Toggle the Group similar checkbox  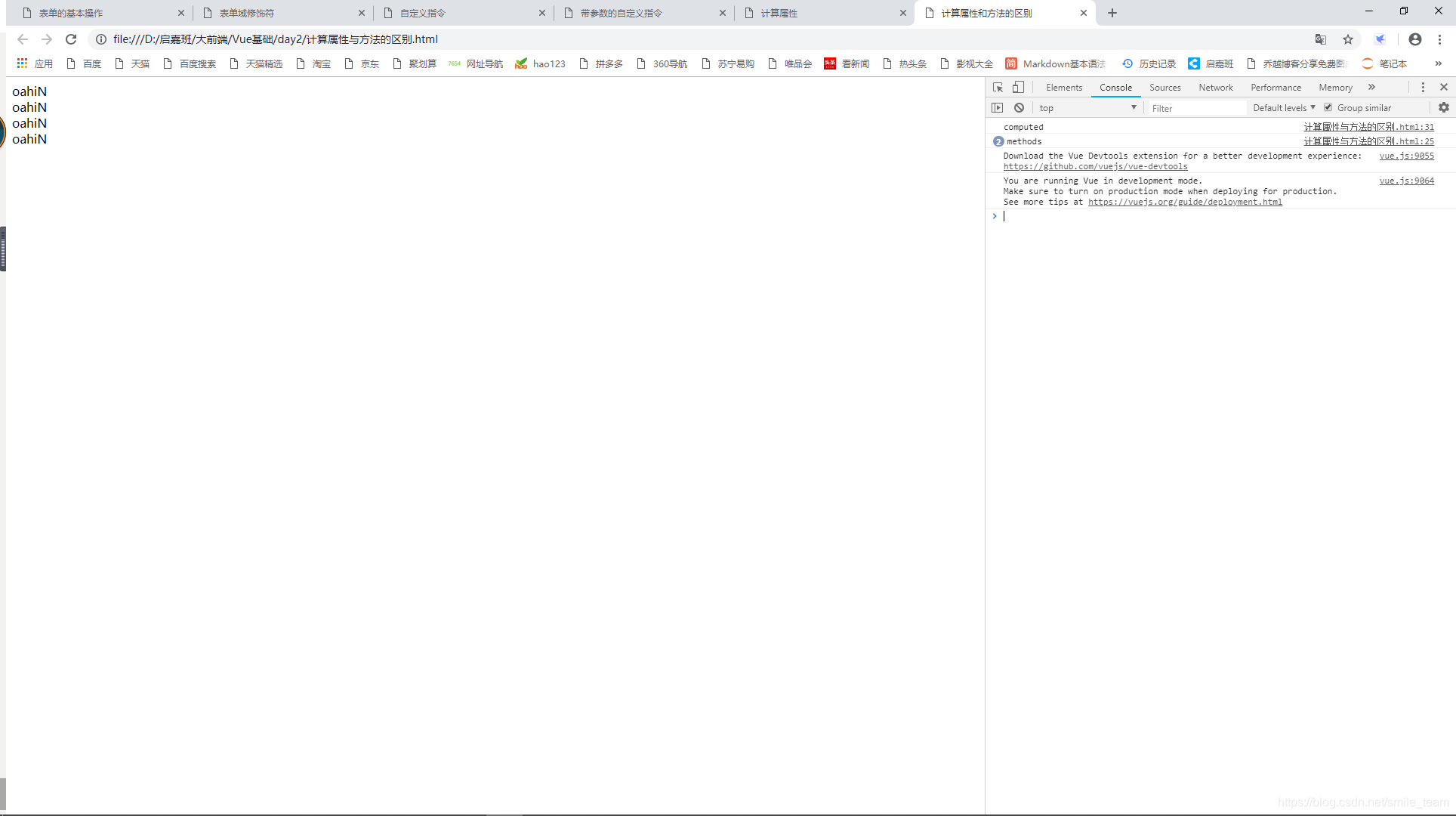pos(1328,108)
